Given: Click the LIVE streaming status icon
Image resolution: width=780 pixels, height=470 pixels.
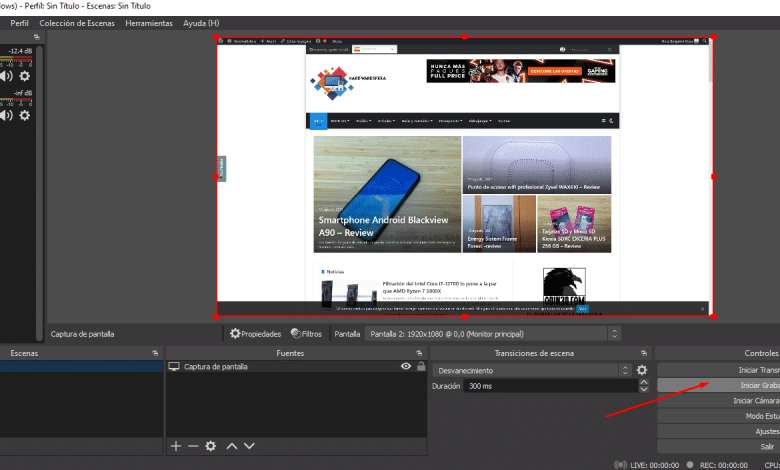Looking at the screenshot, I should point(620,465).
